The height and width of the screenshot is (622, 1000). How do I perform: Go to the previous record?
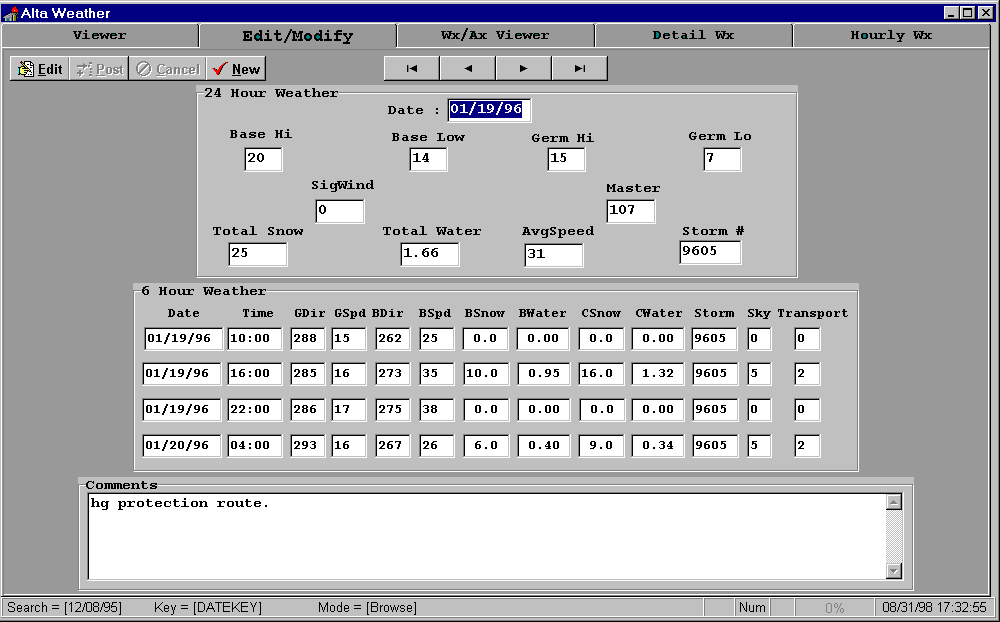pos(467,68)
